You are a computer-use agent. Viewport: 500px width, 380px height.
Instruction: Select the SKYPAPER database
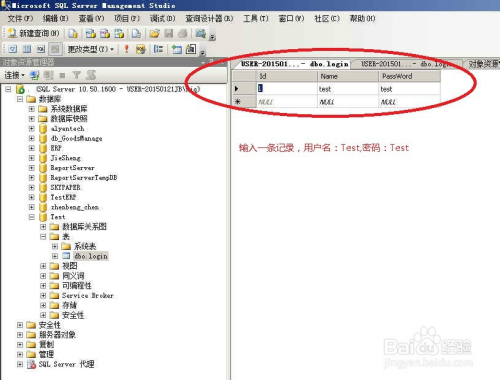click(65, 187)
